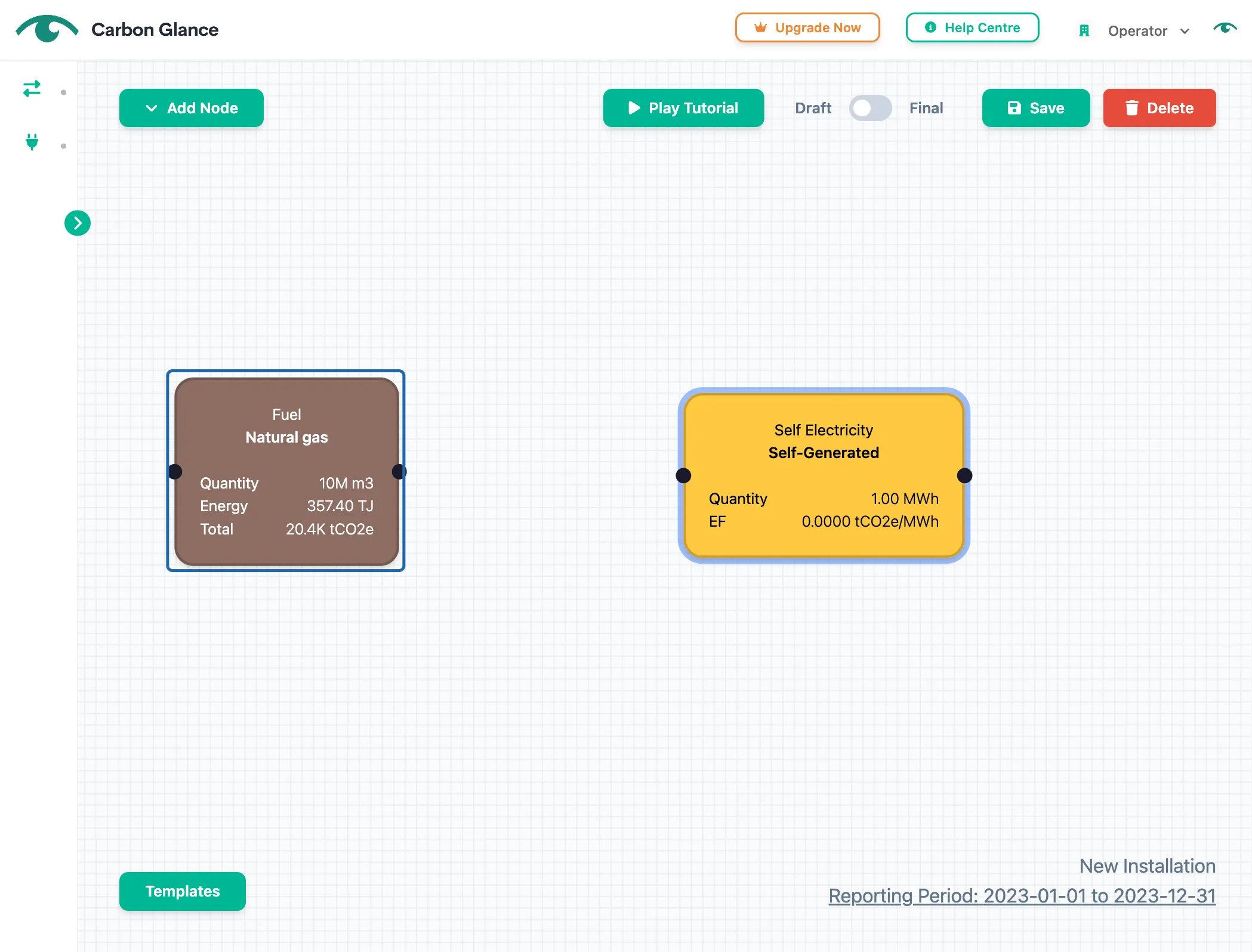The width and height of the screenshot is (1252, 952).
Task: Click right connector of Natural gas node
Action: pyautogui.click(x=399, y=471)
